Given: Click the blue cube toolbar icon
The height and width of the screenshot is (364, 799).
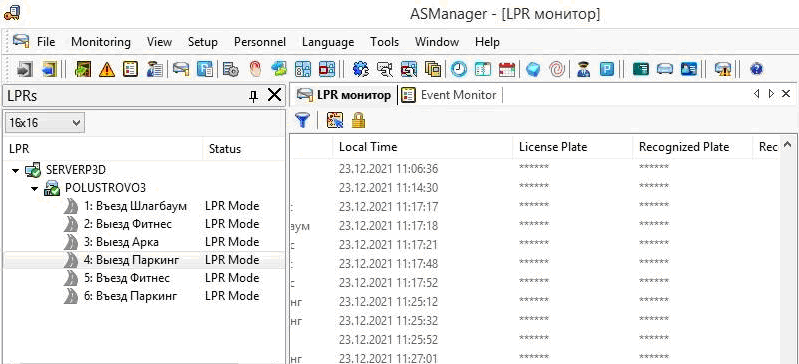Looking at the screenshot, I should [533, 69].
